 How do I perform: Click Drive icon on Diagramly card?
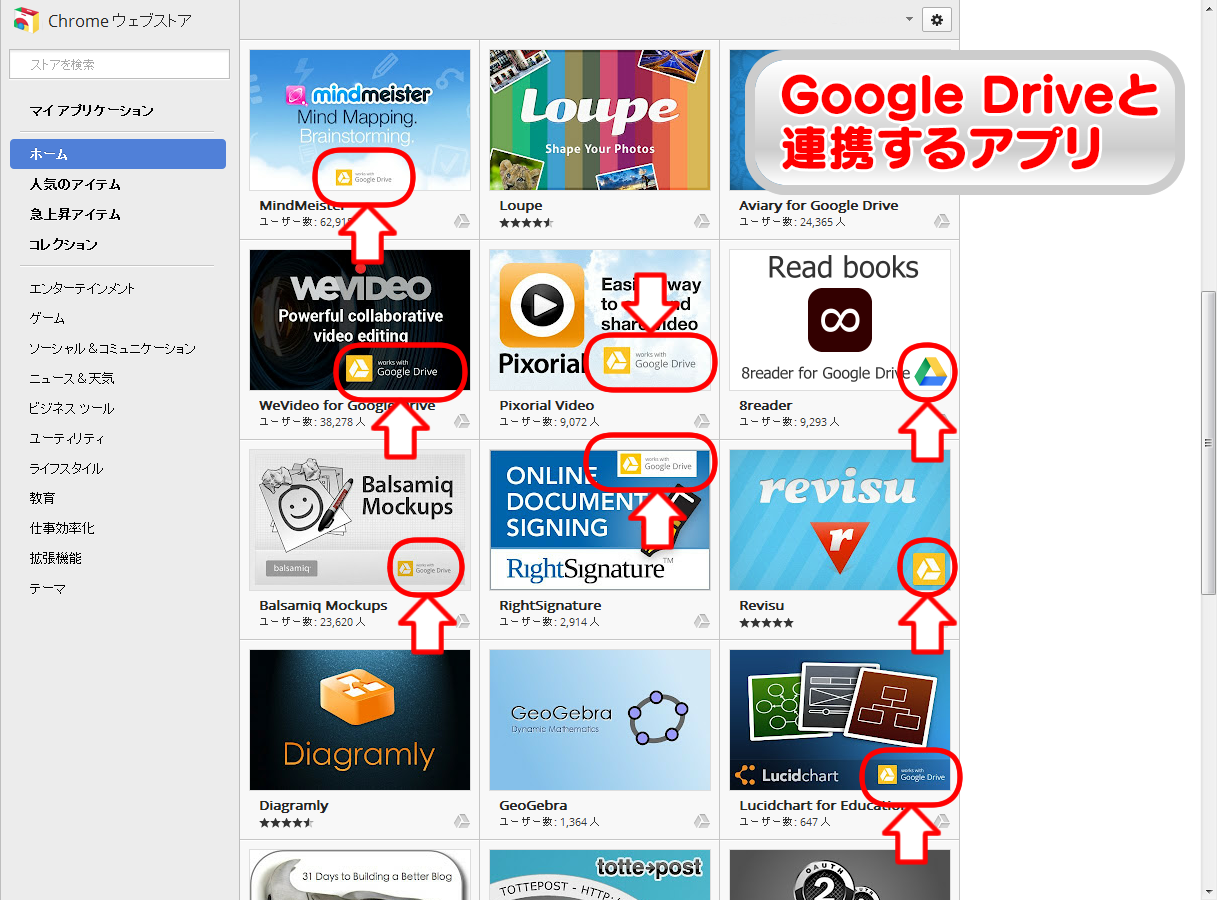(x=462, y=821)
